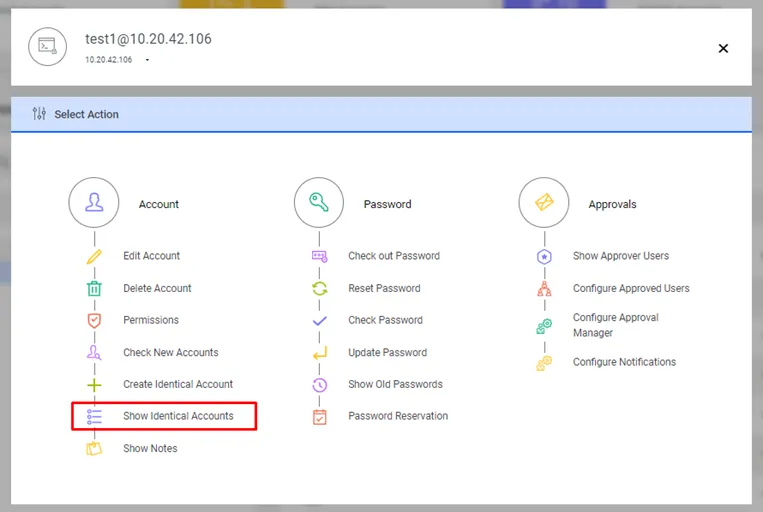
Task: Click the trash icon for Delete Account
Action: [94, 289]
